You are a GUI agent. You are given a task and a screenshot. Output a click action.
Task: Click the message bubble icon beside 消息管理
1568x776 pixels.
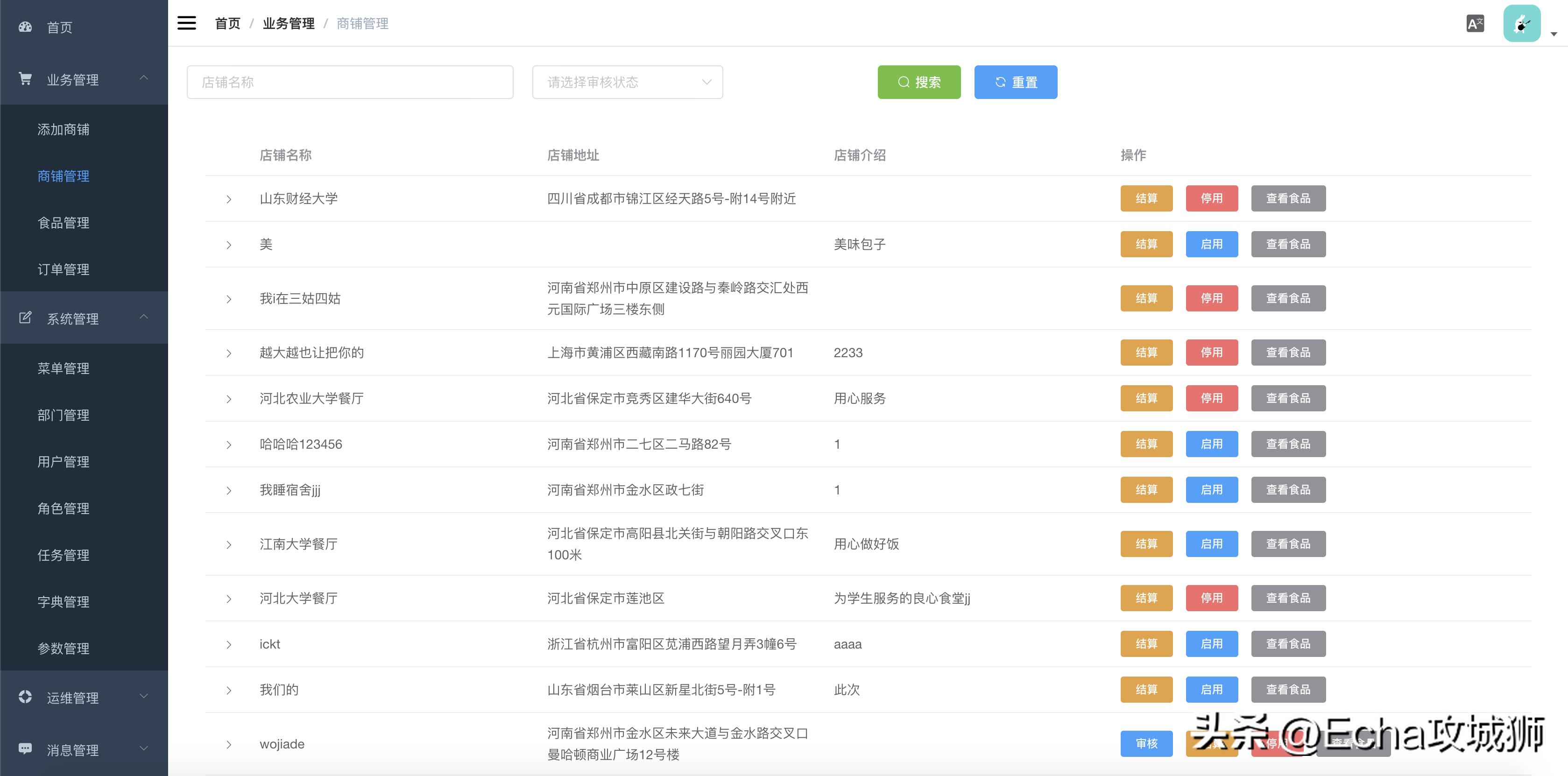[25, 748]
